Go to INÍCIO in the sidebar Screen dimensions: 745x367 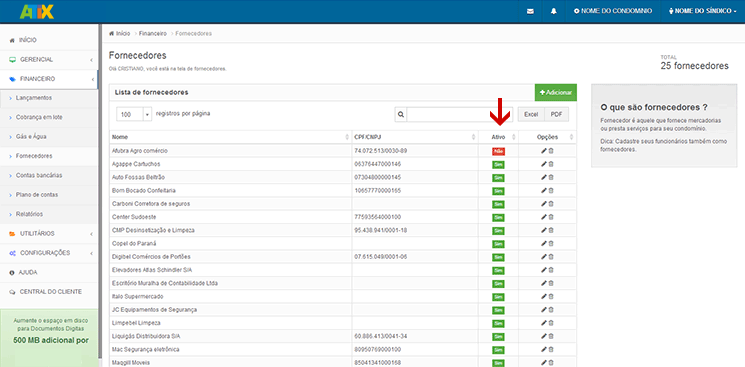tap(49, 40)
